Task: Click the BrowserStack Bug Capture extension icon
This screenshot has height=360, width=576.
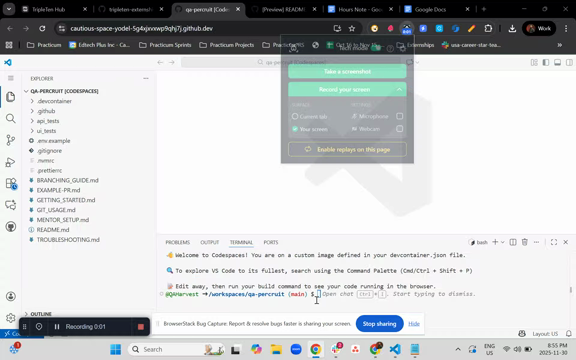Action: pyautogui.click(x=407, y=29)
